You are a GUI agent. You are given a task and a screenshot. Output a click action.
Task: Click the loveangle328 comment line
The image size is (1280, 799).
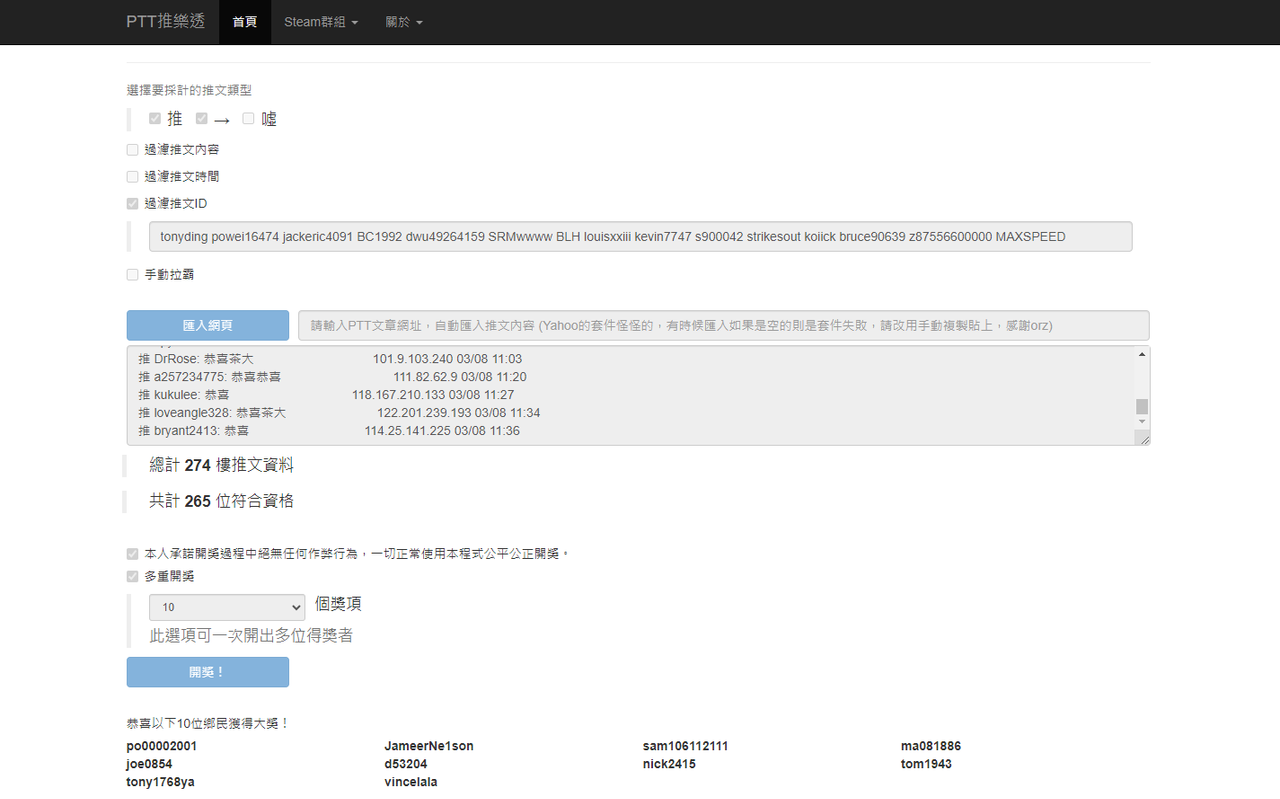339,413
